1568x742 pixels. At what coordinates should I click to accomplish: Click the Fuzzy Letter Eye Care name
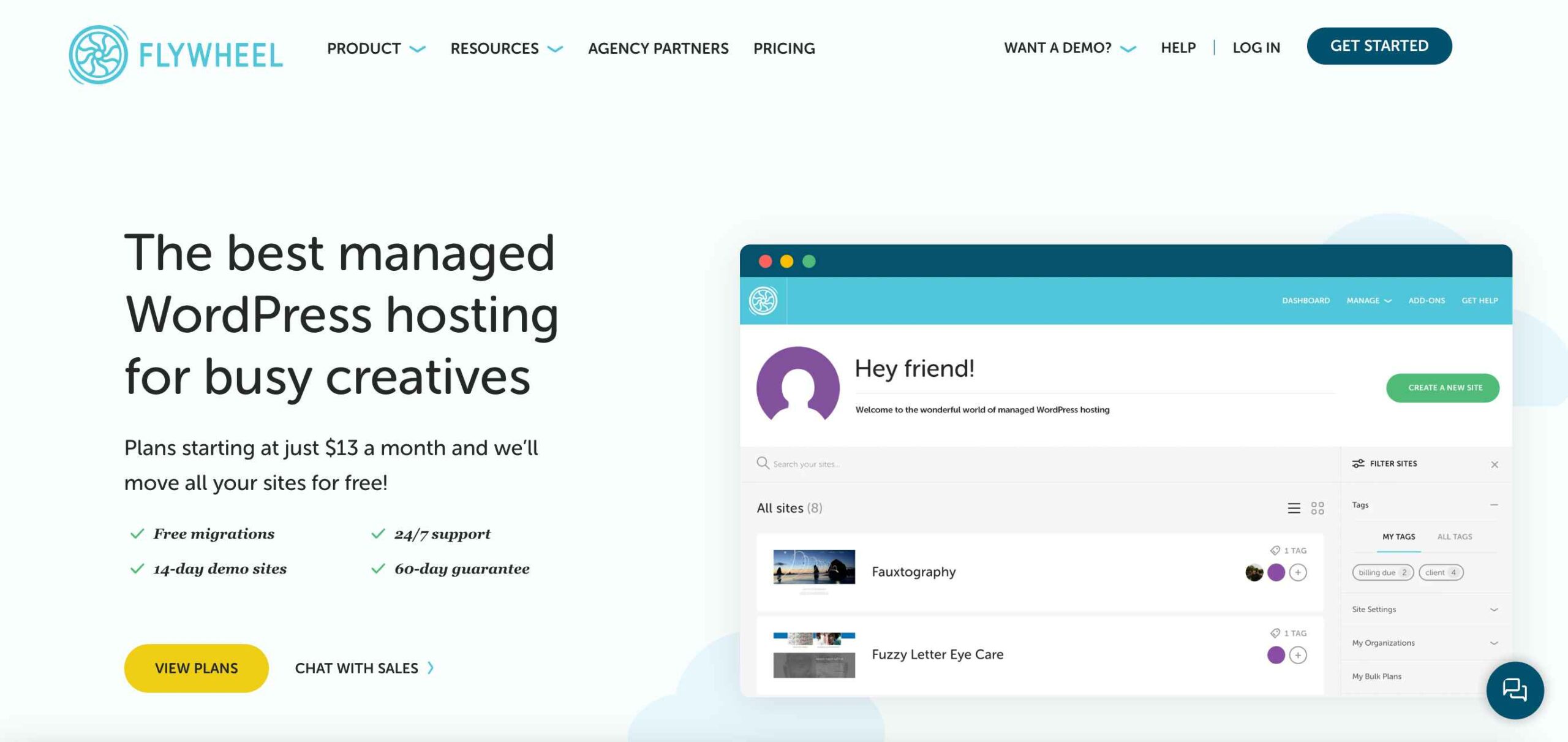937,654
